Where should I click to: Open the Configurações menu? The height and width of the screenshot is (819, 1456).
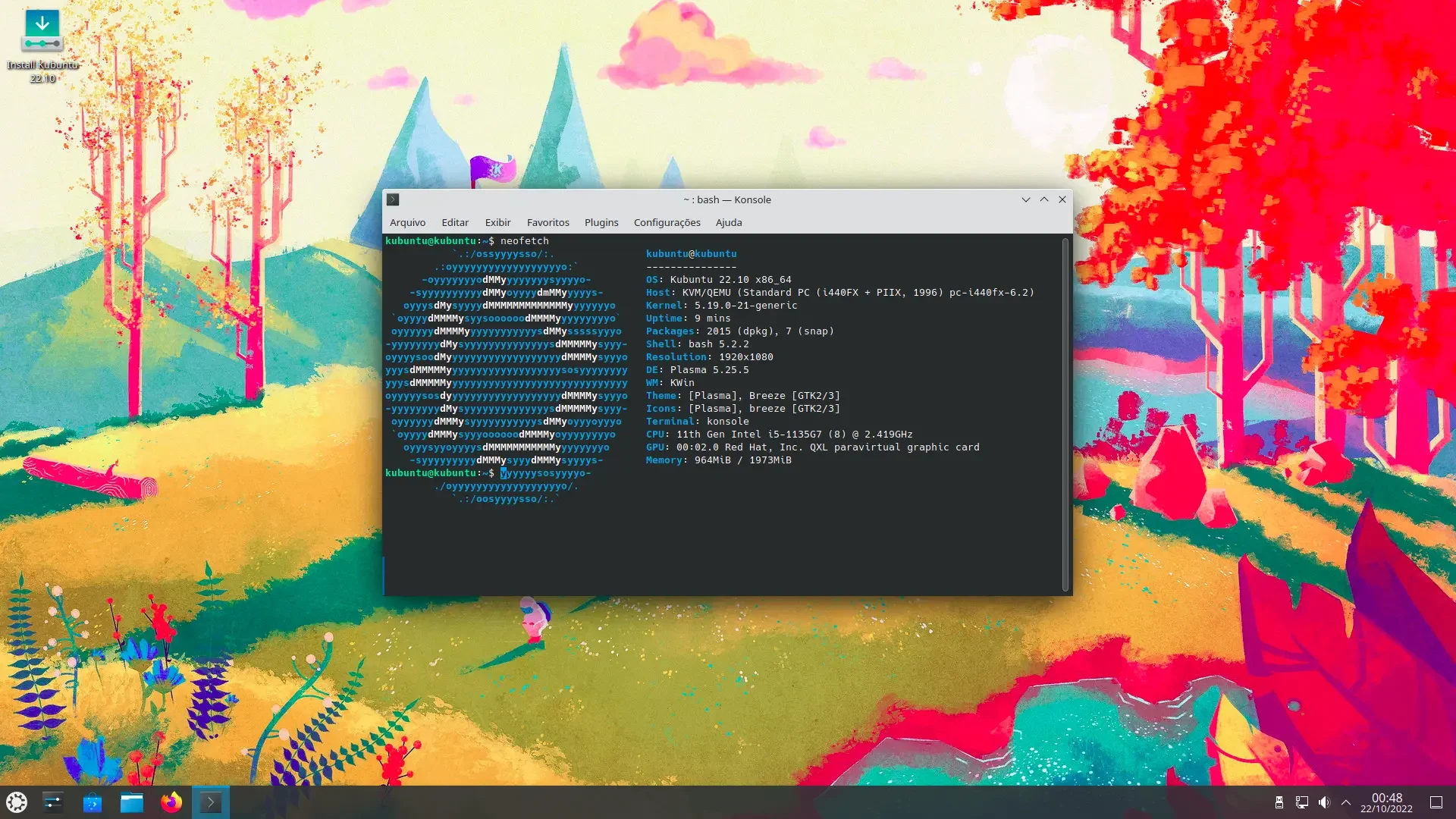click(667, 222)
